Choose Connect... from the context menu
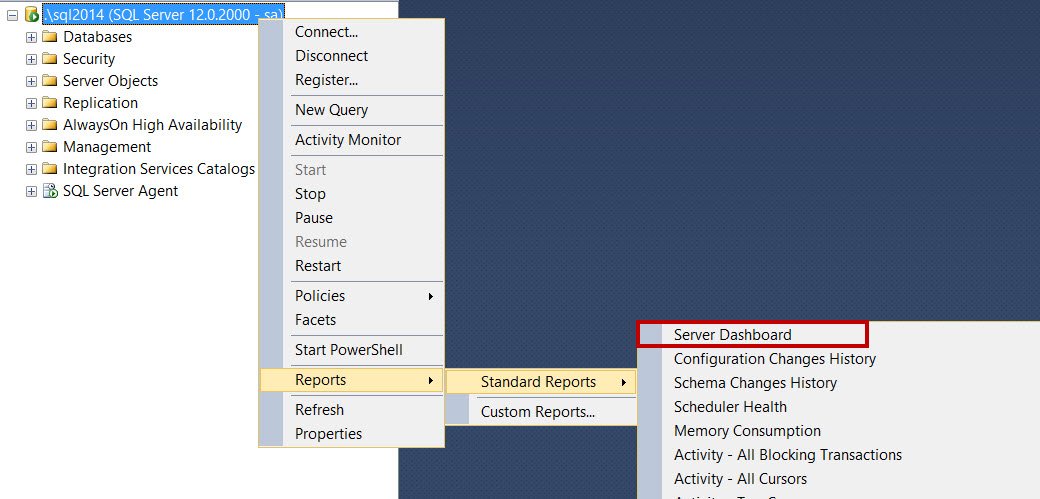1040x499 pixels. click(352, 32)
